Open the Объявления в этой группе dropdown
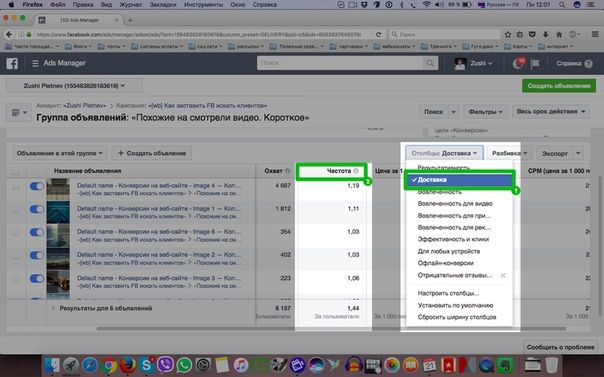 pyautogui.click(x=59, y=153)
